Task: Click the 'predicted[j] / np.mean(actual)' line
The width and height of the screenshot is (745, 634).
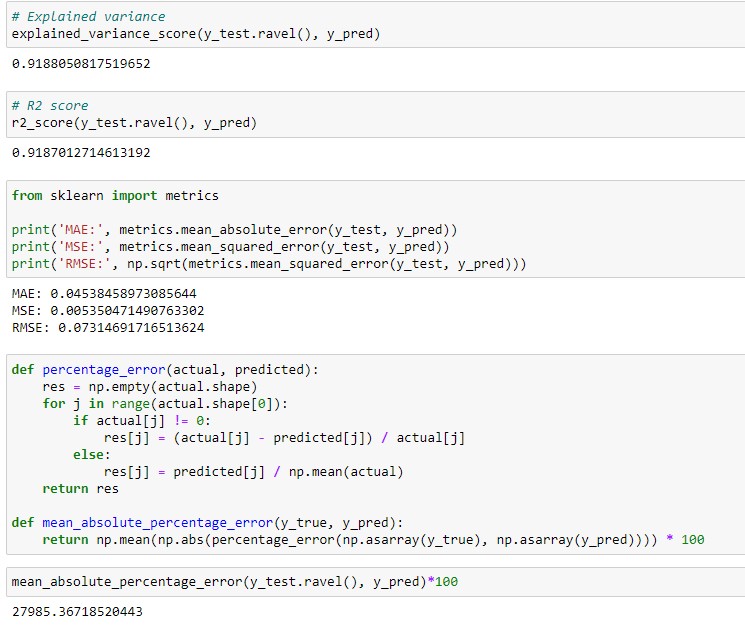Action: coord(253,472)
